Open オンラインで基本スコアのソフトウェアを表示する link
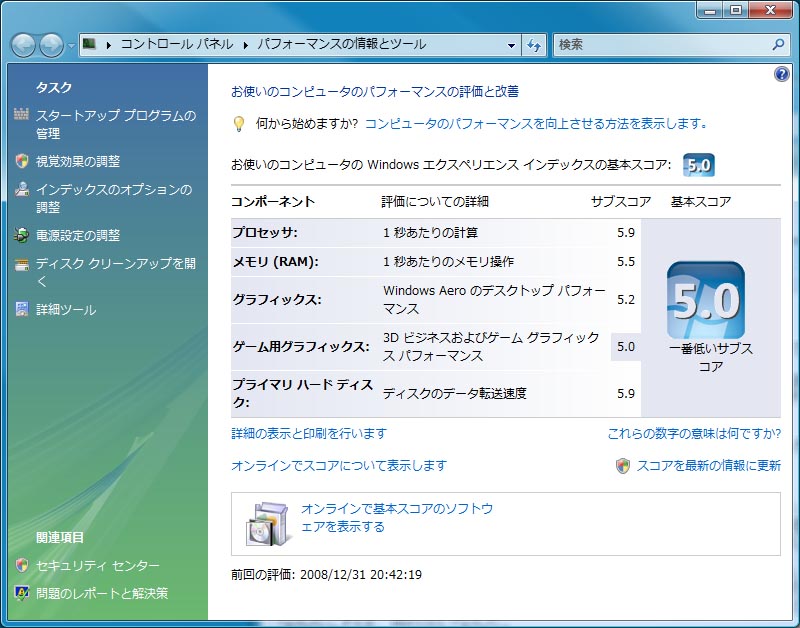Viewport: 800px width, 628px height. 397,517
